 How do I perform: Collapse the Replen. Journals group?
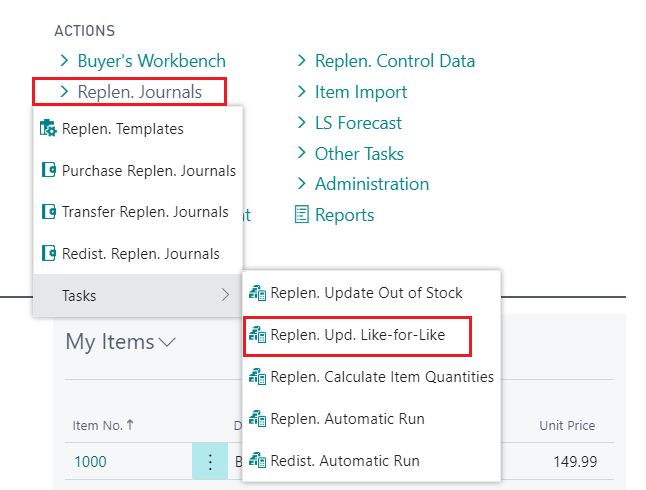point(64,92)
